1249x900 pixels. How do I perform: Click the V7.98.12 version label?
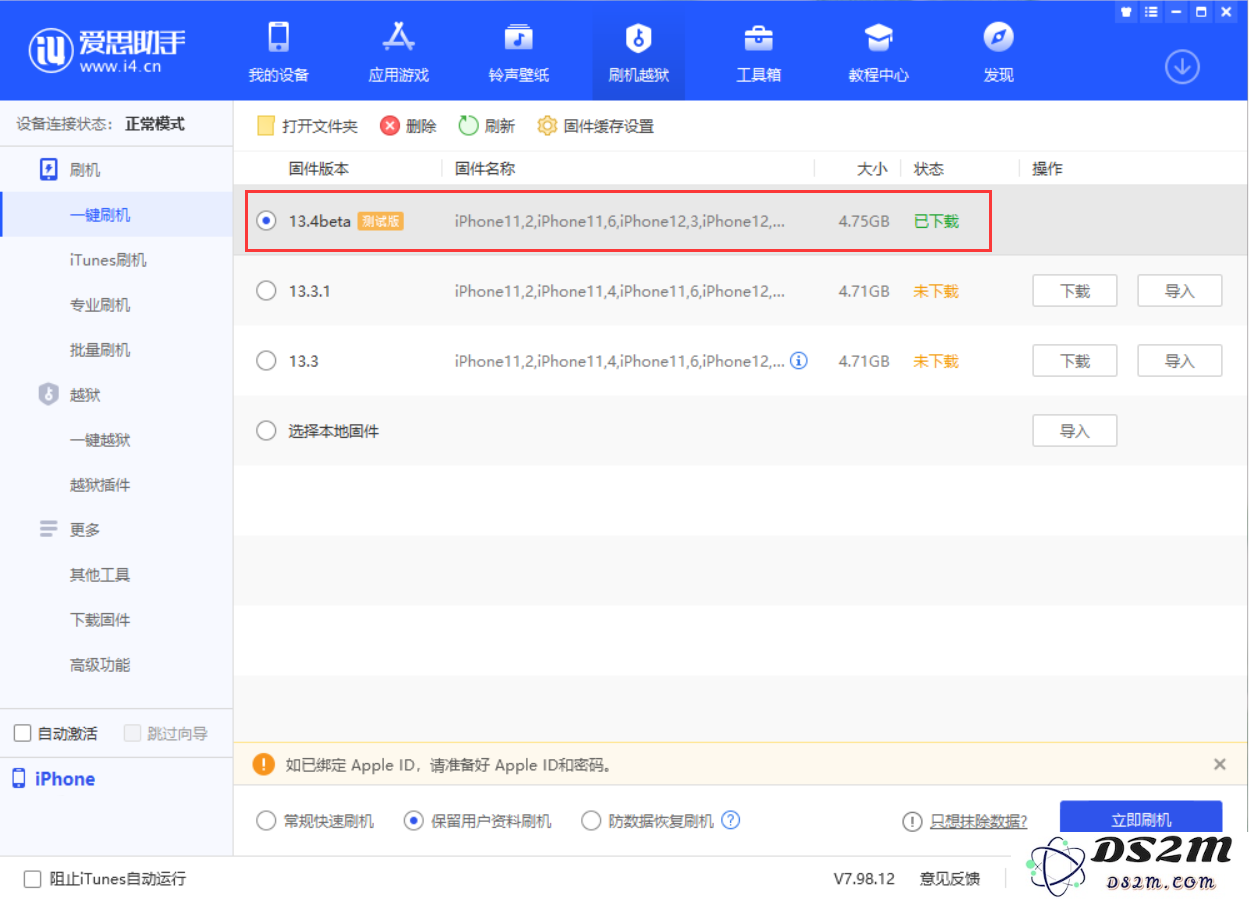click(x=864, y=879)
